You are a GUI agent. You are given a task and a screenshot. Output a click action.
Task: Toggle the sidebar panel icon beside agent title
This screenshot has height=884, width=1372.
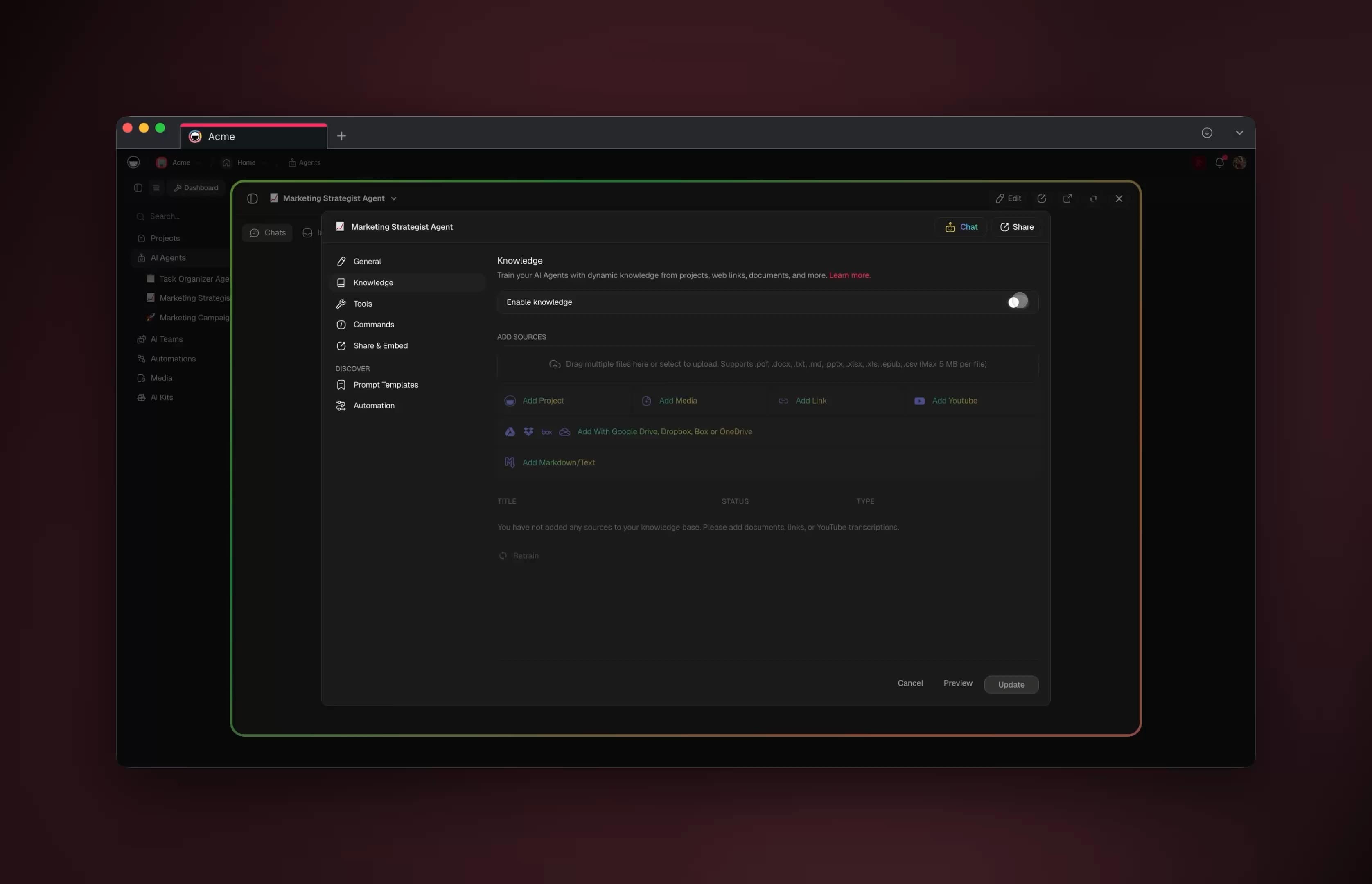pyautogui.click(x=253, y=198)
